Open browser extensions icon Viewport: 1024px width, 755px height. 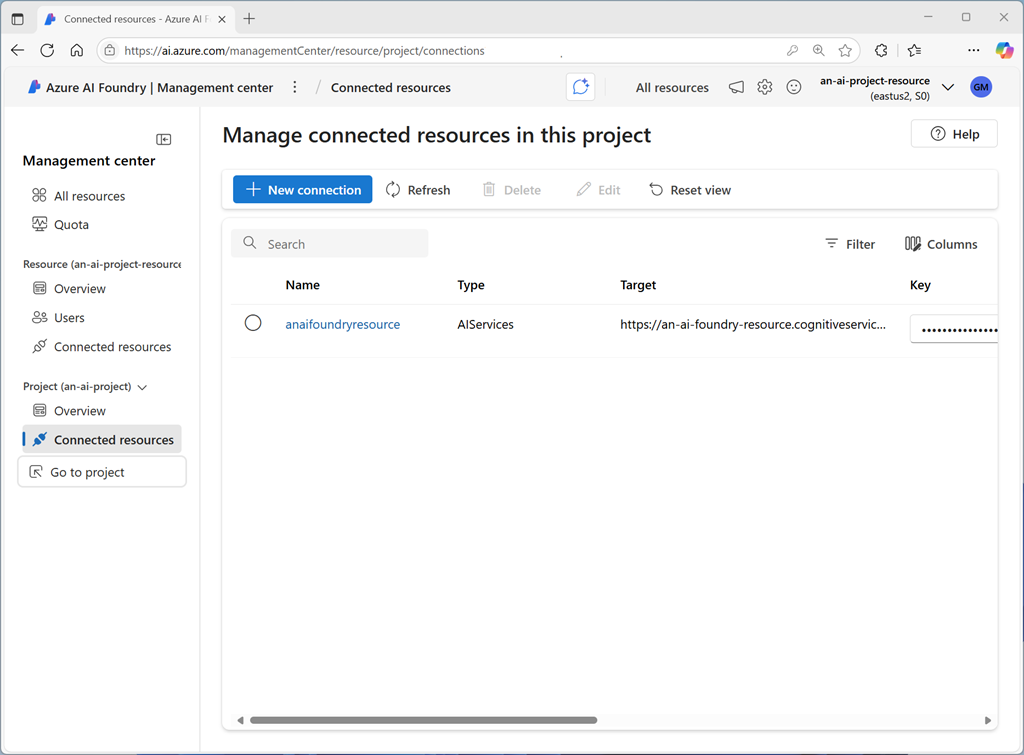[x=881, y=50]
